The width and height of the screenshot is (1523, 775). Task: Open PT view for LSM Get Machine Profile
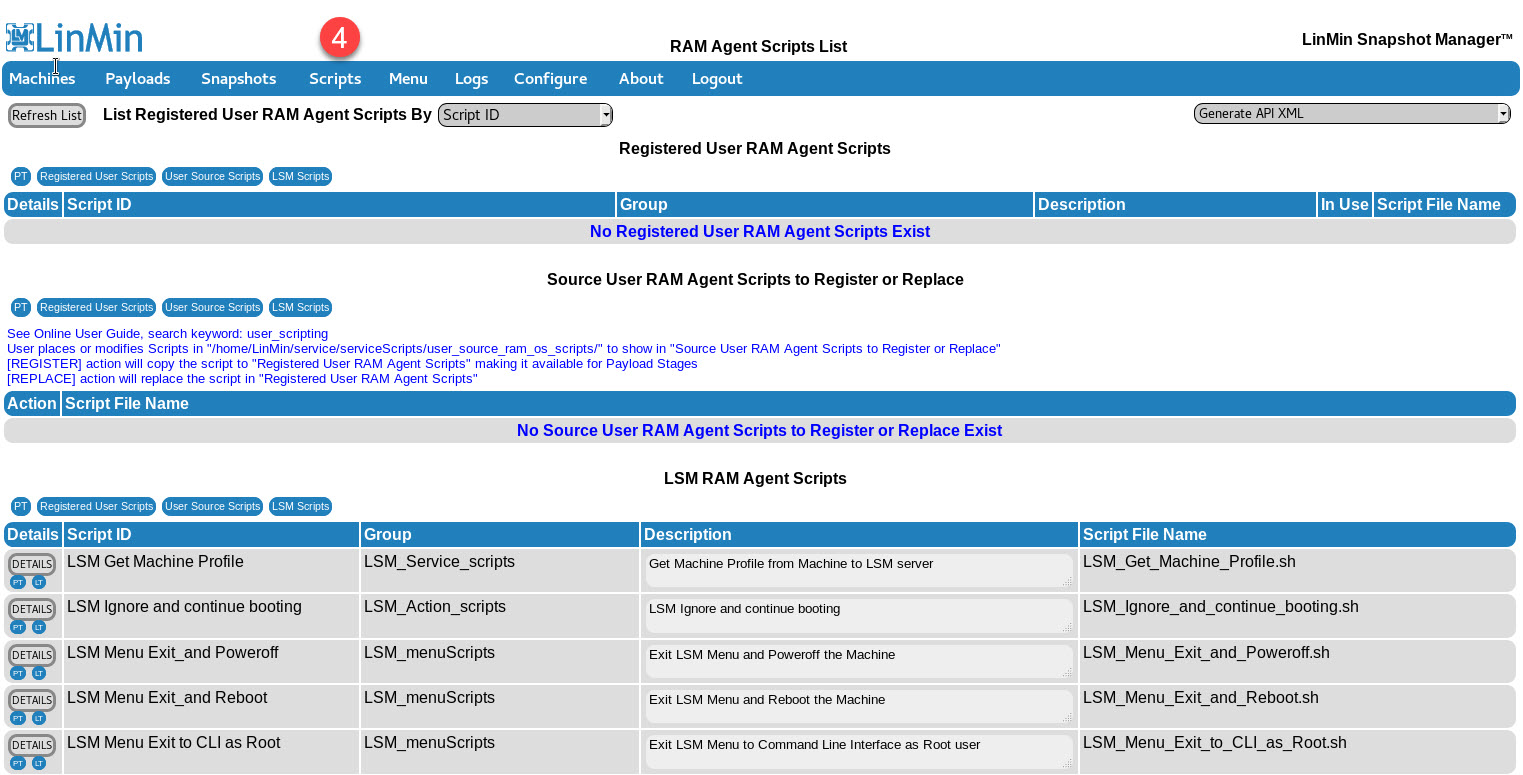(18, 580)
